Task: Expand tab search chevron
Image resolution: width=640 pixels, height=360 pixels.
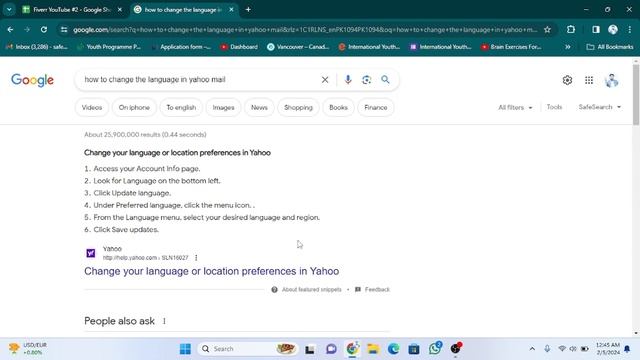Action: pyautogui.click(x=9, y=9)
